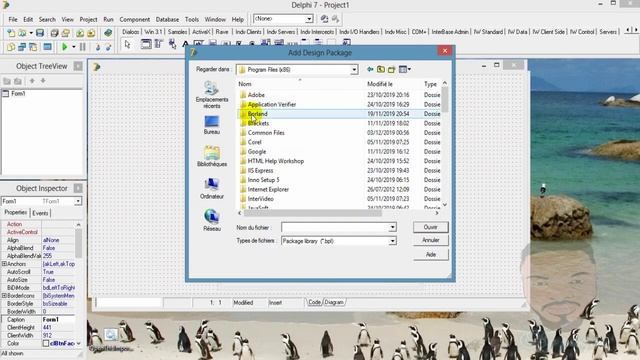640x360 pixels.
Task: Expand the Anchors property node
Action: (x=4, y=264)
